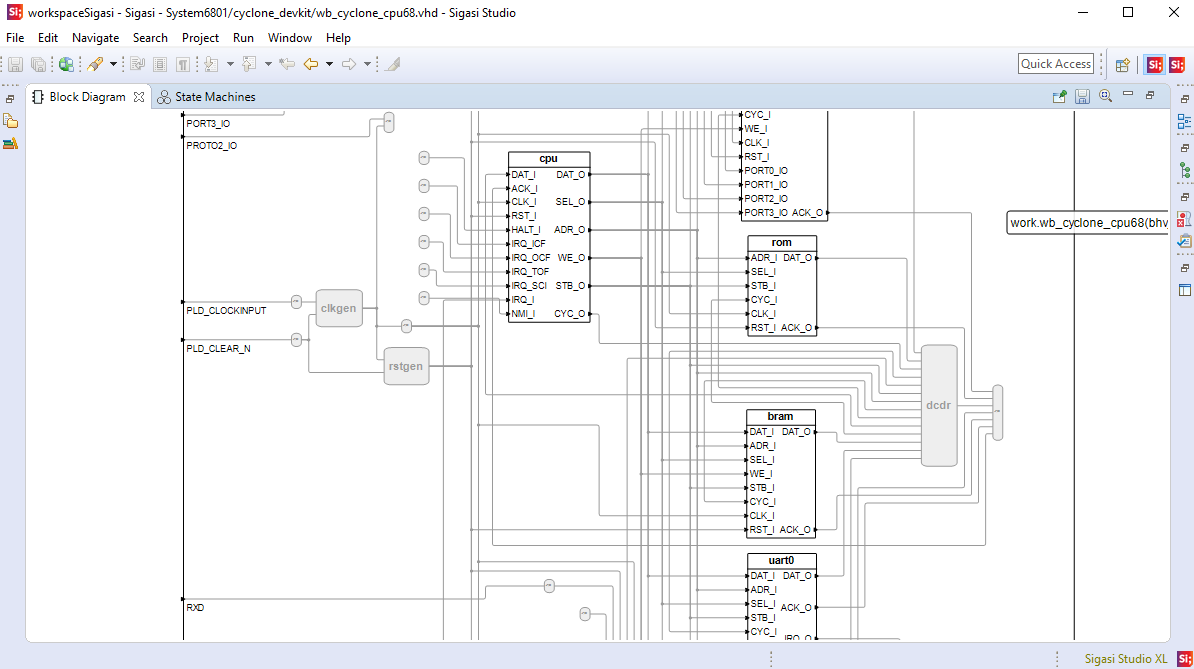This screenshot has height=669, width=1194.
Task: Toggle Block Selection Mode button in toolbar
Action: tap(160, 64)
